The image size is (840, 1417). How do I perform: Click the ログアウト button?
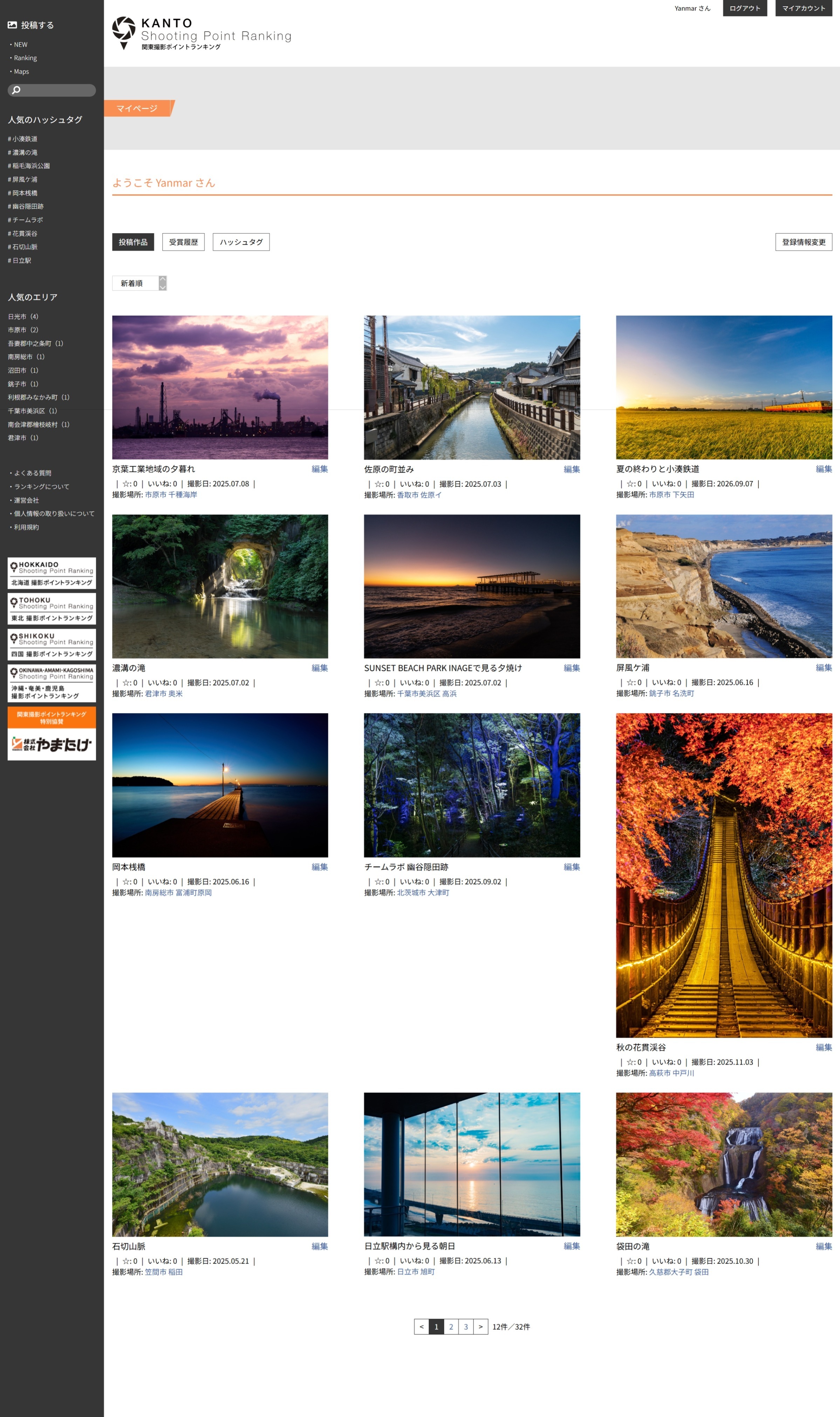[x=744, y=8]
